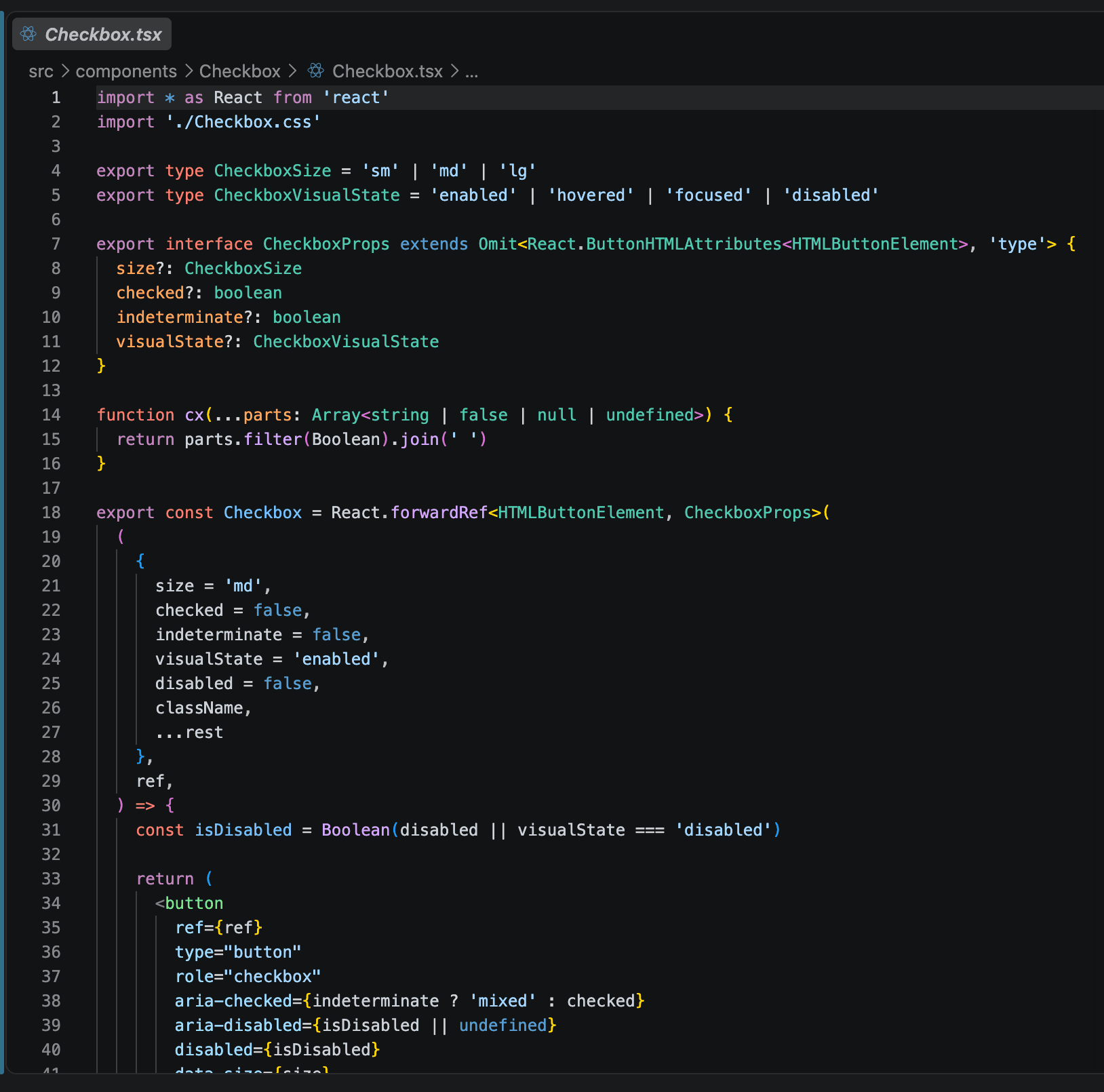Click visualState? property on line 11
The width and height of the screenshot is (1104, 1092).
tap(175, 342)
